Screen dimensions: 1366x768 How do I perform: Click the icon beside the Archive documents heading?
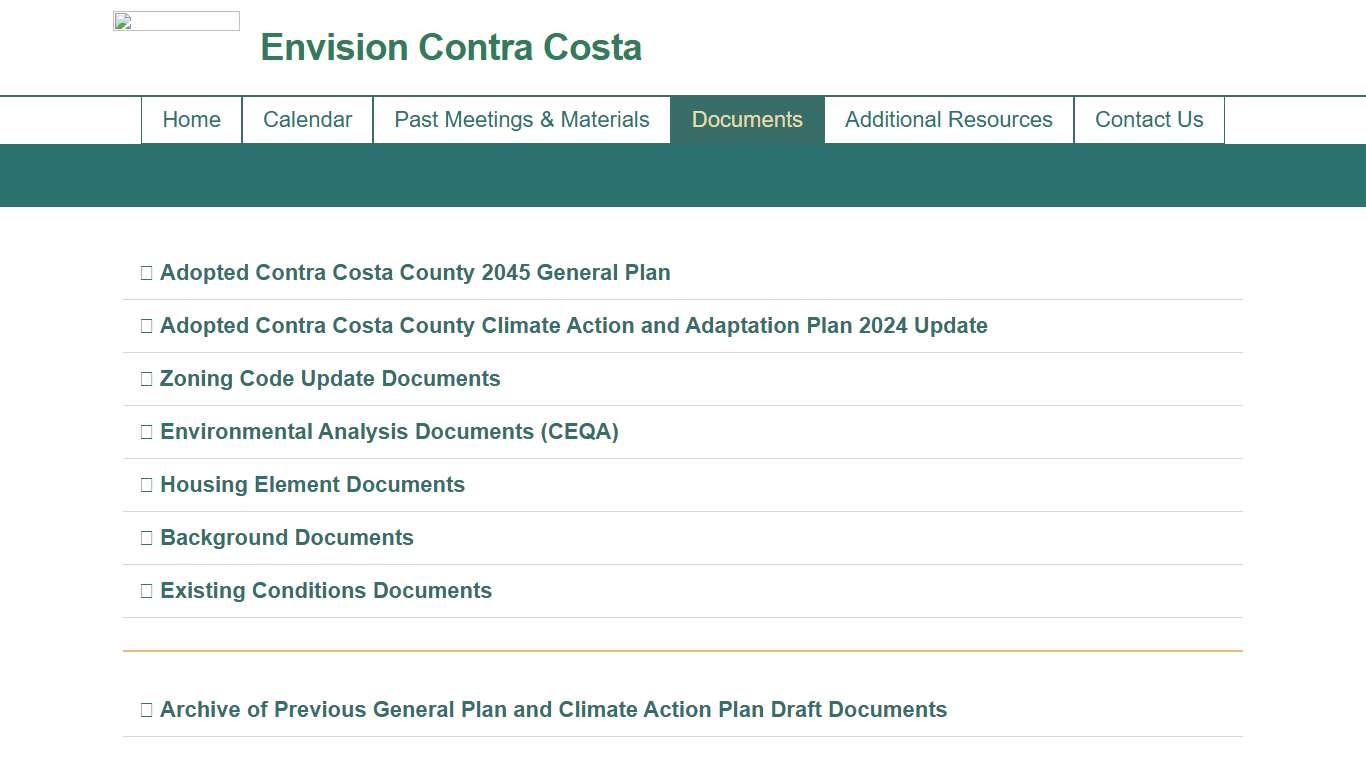click(146, 709)
